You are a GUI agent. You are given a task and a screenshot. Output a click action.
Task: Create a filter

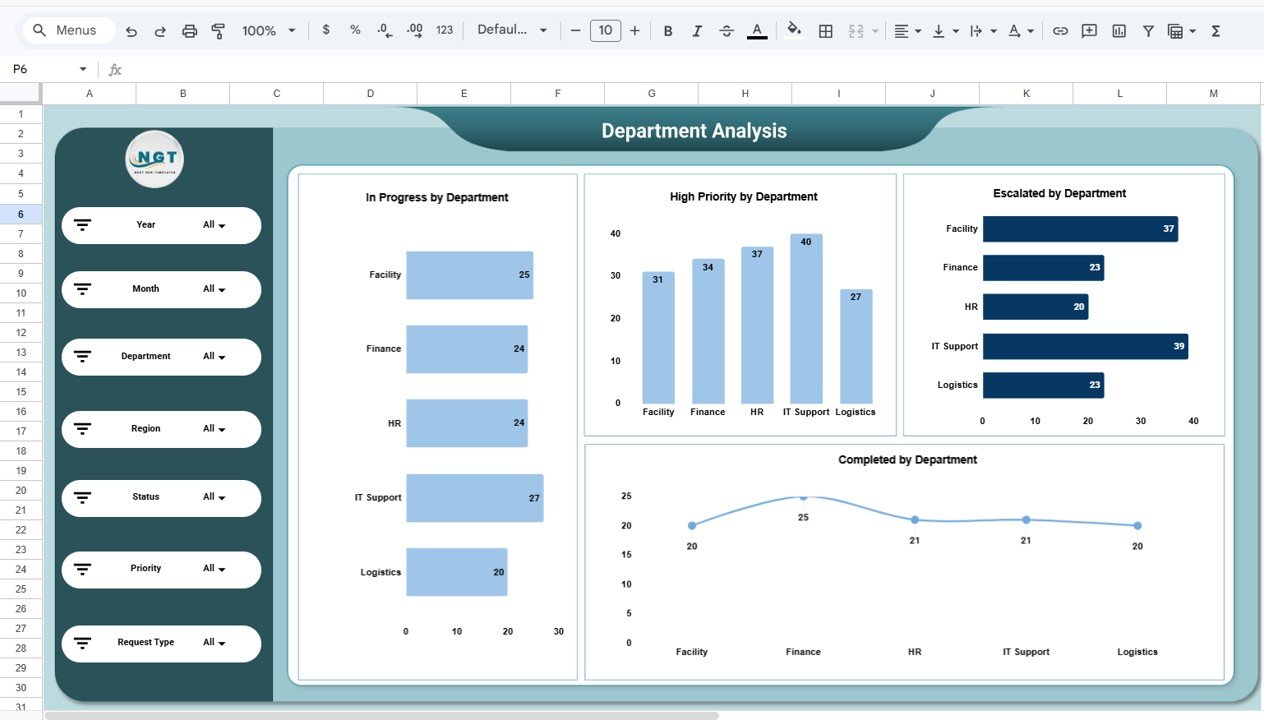[1147, 30]
